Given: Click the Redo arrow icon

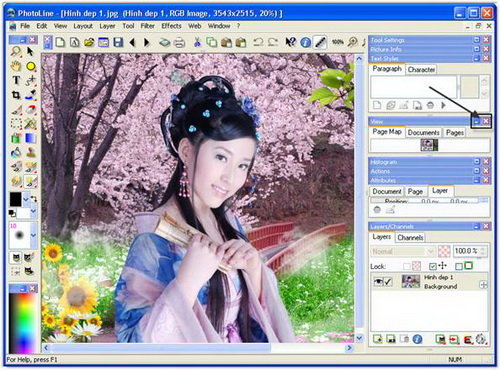Looking at the screenshot, I should (273, 42).
